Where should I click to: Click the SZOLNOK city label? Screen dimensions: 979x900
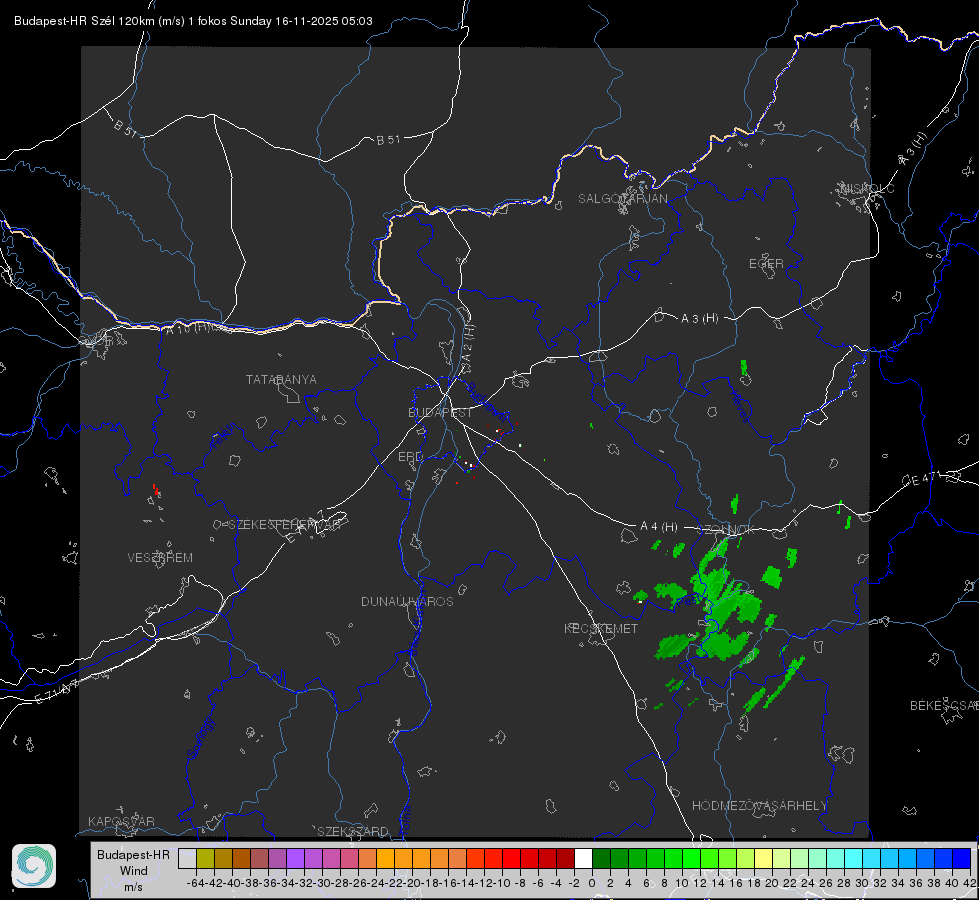click(726, 530)
